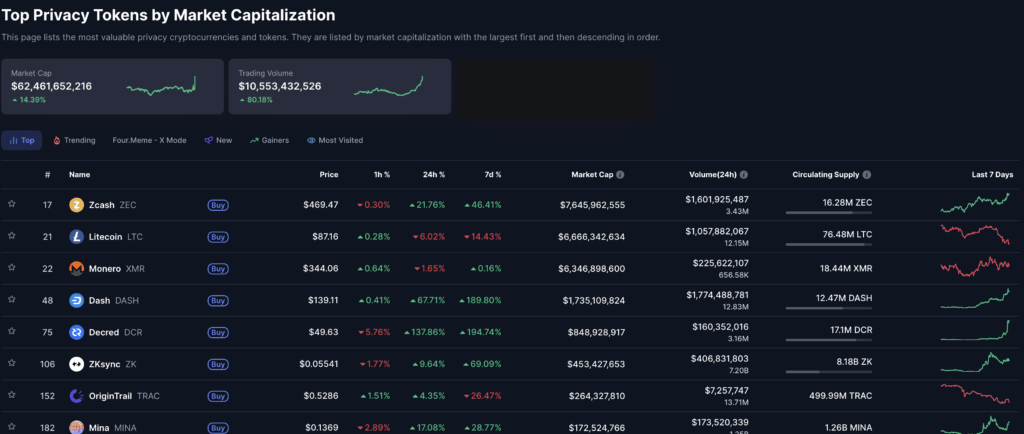1024x434 pixels.
Task: Sort by Circulating Supply header text
Action: pyautogui.click(x=826, y=175)
